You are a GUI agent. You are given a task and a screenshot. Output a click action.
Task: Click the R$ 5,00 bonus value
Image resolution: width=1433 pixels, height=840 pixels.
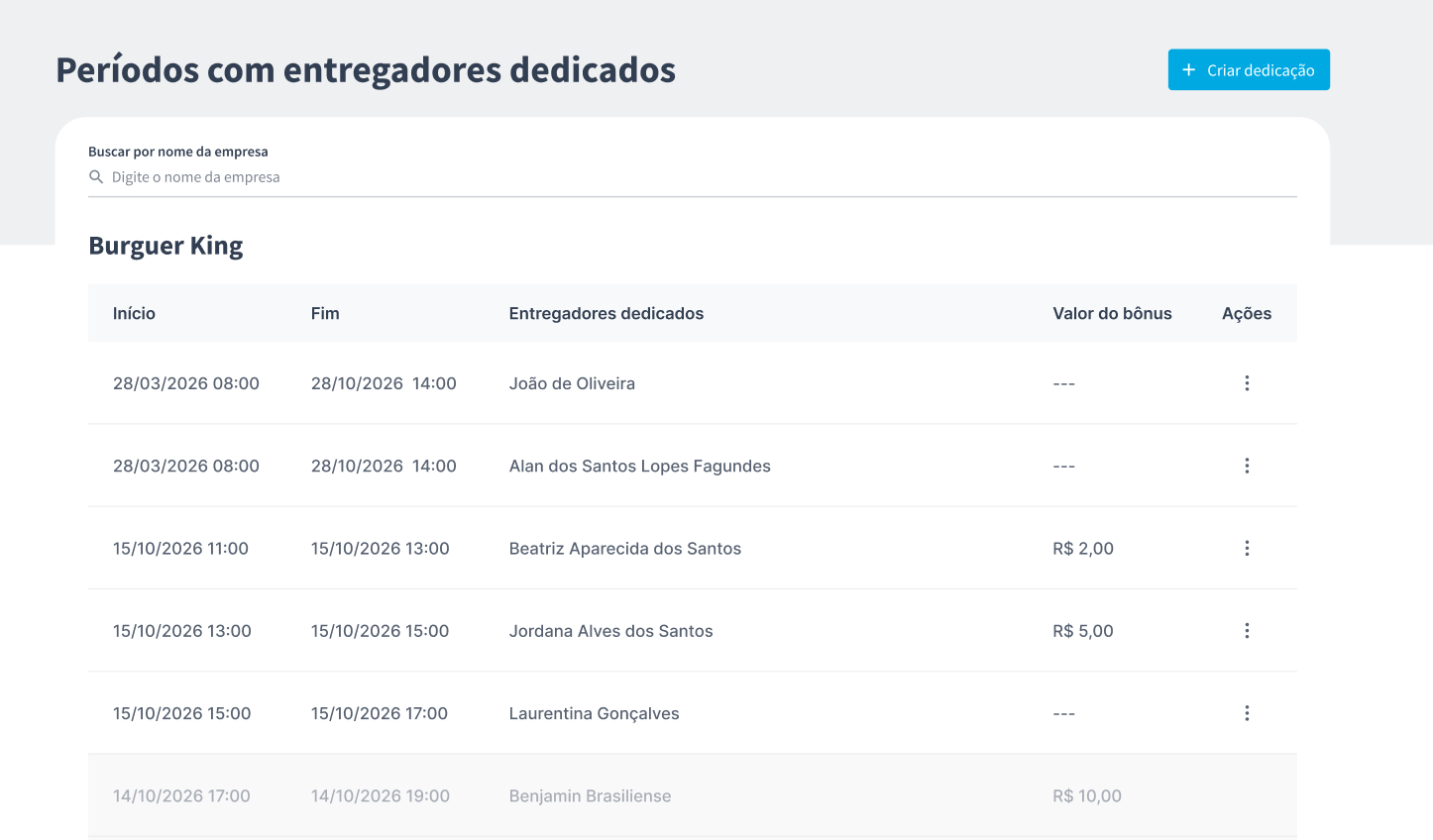coord(1083,631)
